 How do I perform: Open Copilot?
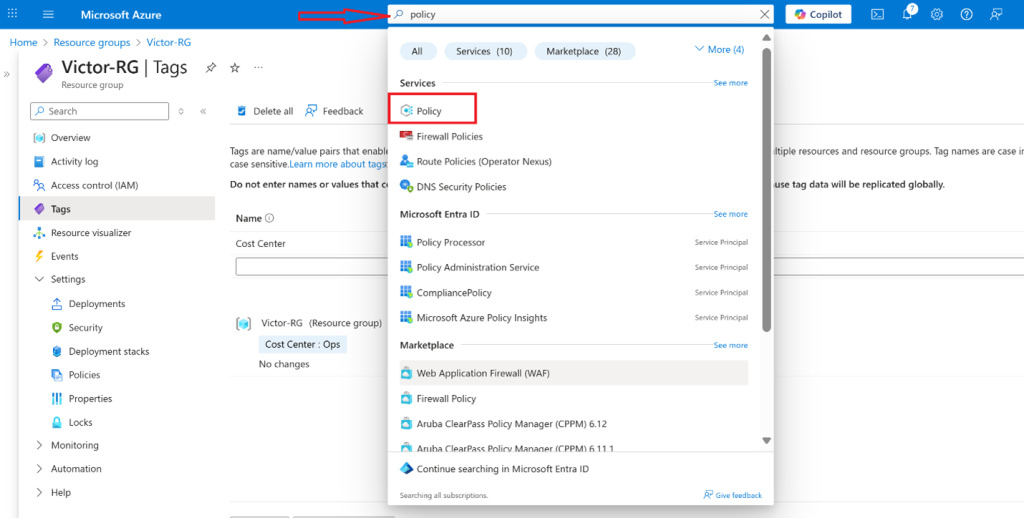tap(818, 14)
